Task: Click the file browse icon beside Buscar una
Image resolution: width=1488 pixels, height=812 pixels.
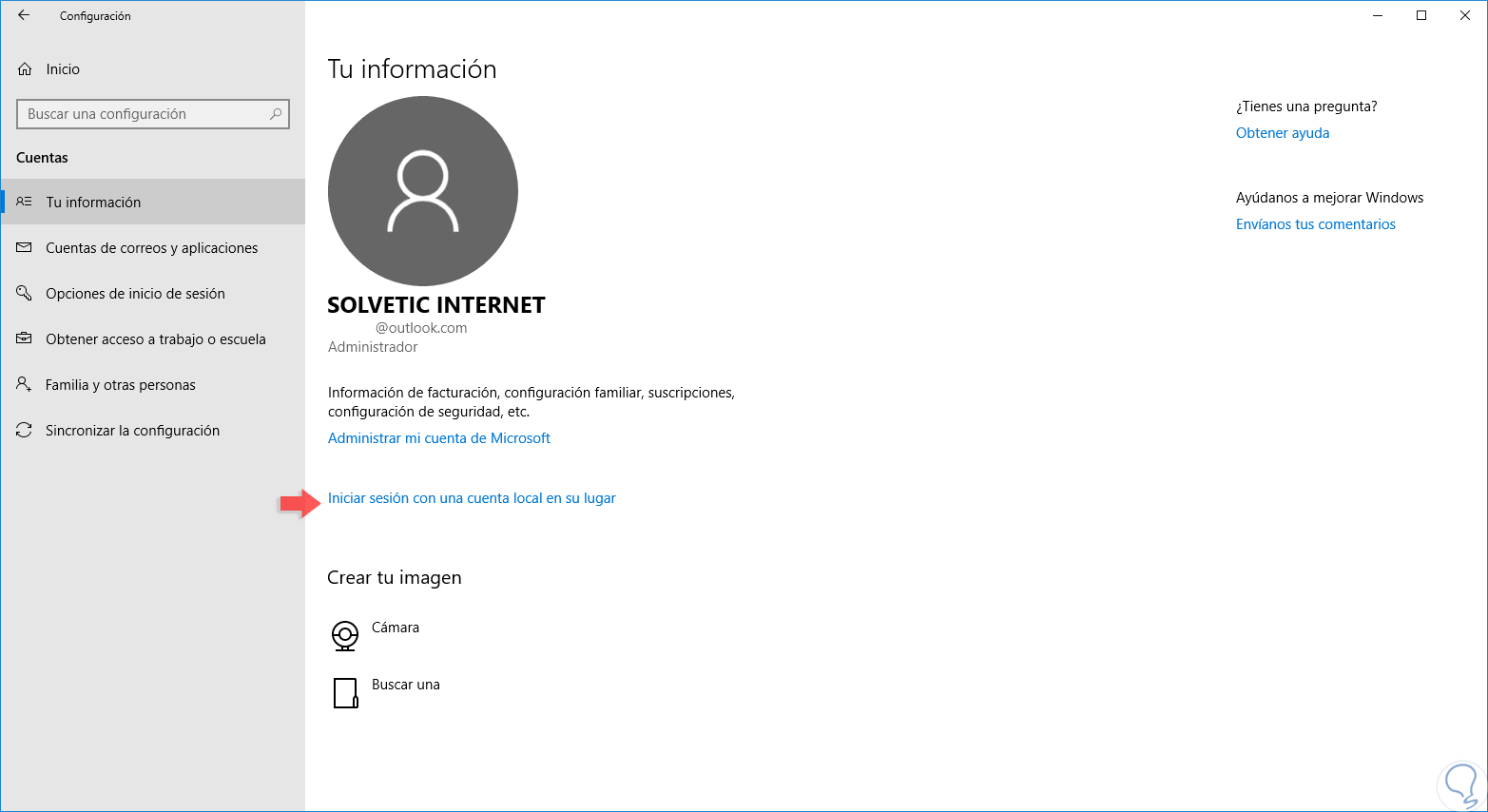Action: pyautogui.click(x=345, y=692)
